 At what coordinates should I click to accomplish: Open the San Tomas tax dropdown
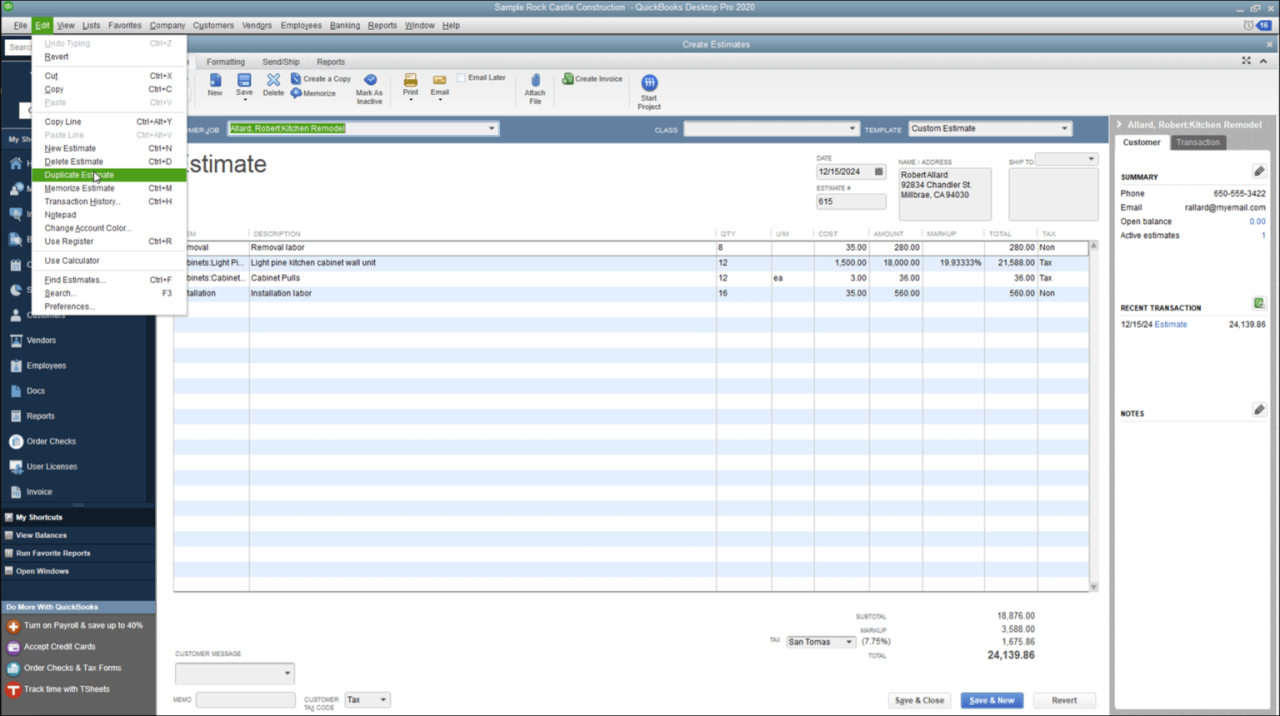(x=847, y=641)
